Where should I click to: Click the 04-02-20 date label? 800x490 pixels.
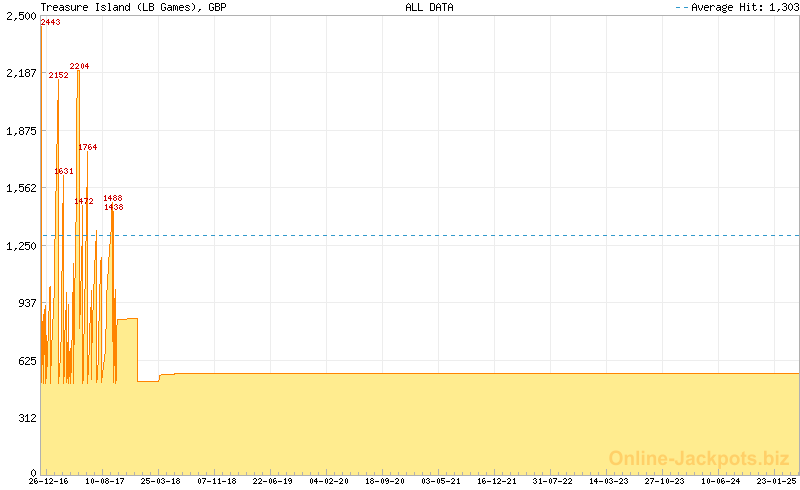pos(329,481)
